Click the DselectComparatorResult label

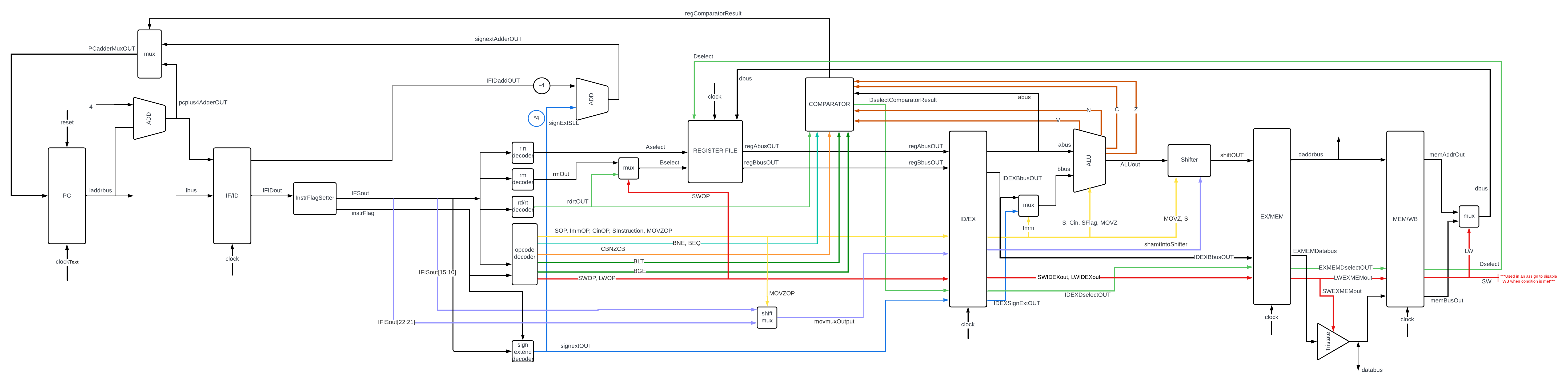pos(903,100)
